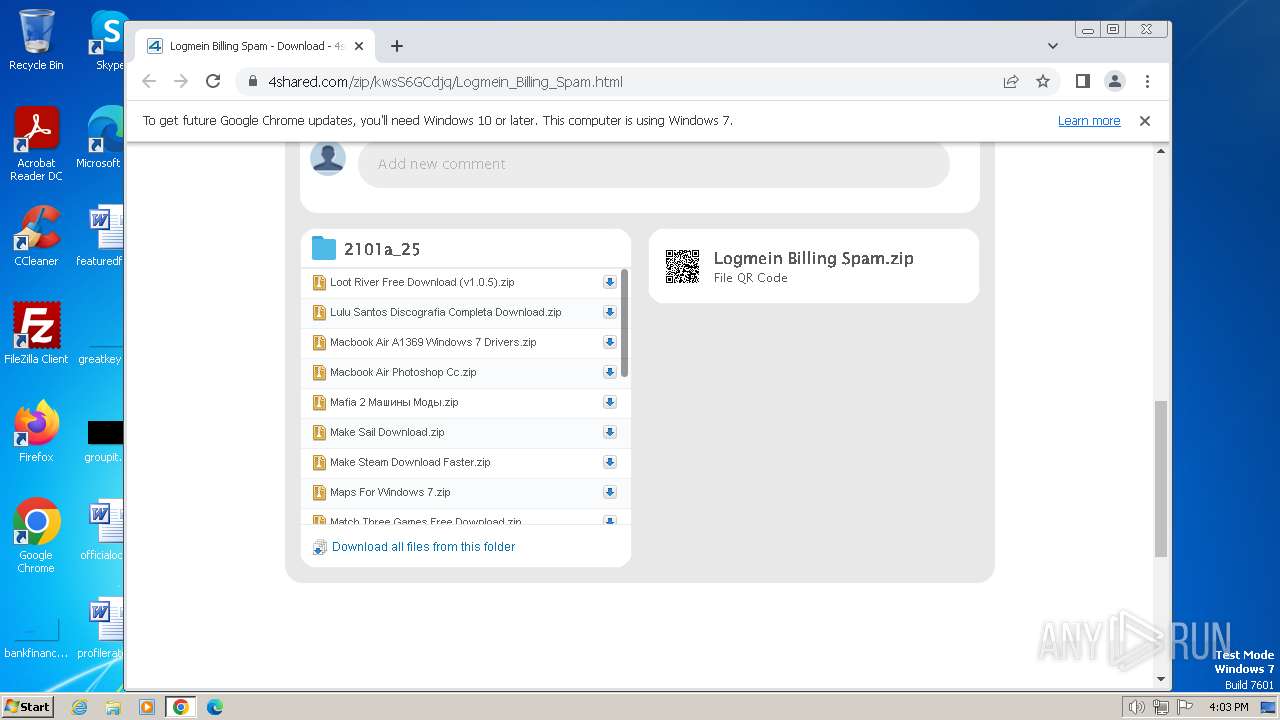Screen dimensions: 1280x720
Task: Close the Logmein Billing Spam tab
Action: pos(359,46)
